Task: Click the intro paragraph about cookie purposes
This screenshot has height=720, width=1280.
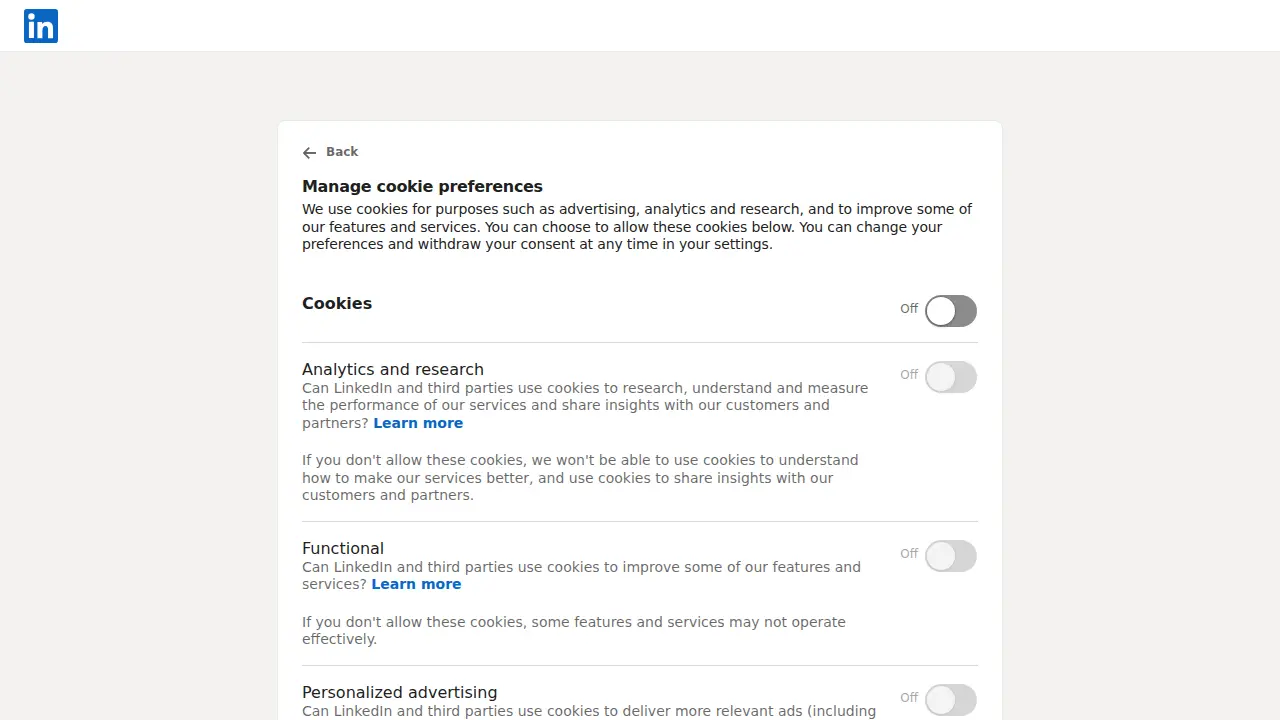Action: (637, 227)
